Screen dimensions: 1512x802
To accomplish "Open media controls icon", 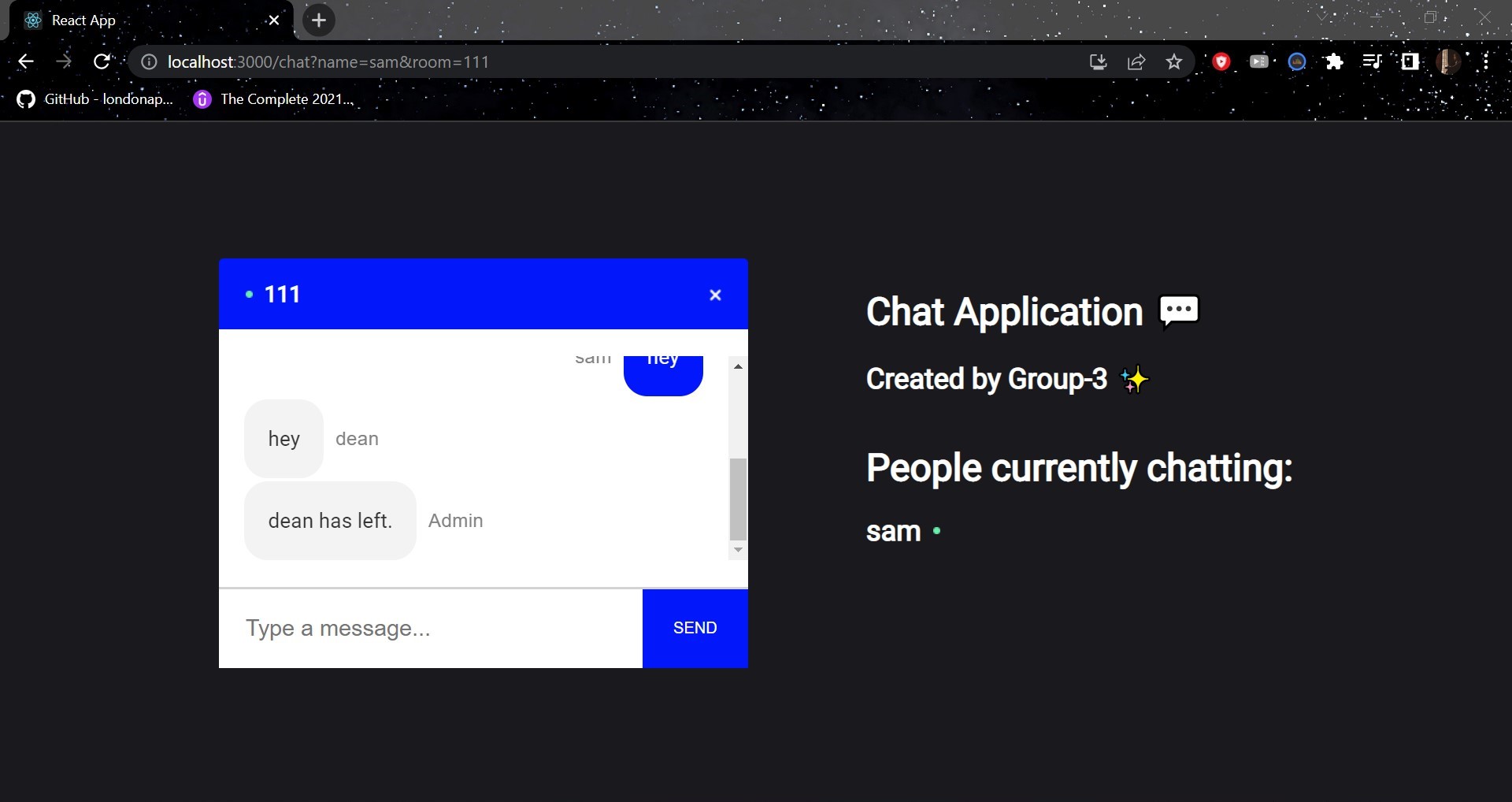I will [1372, 61].
